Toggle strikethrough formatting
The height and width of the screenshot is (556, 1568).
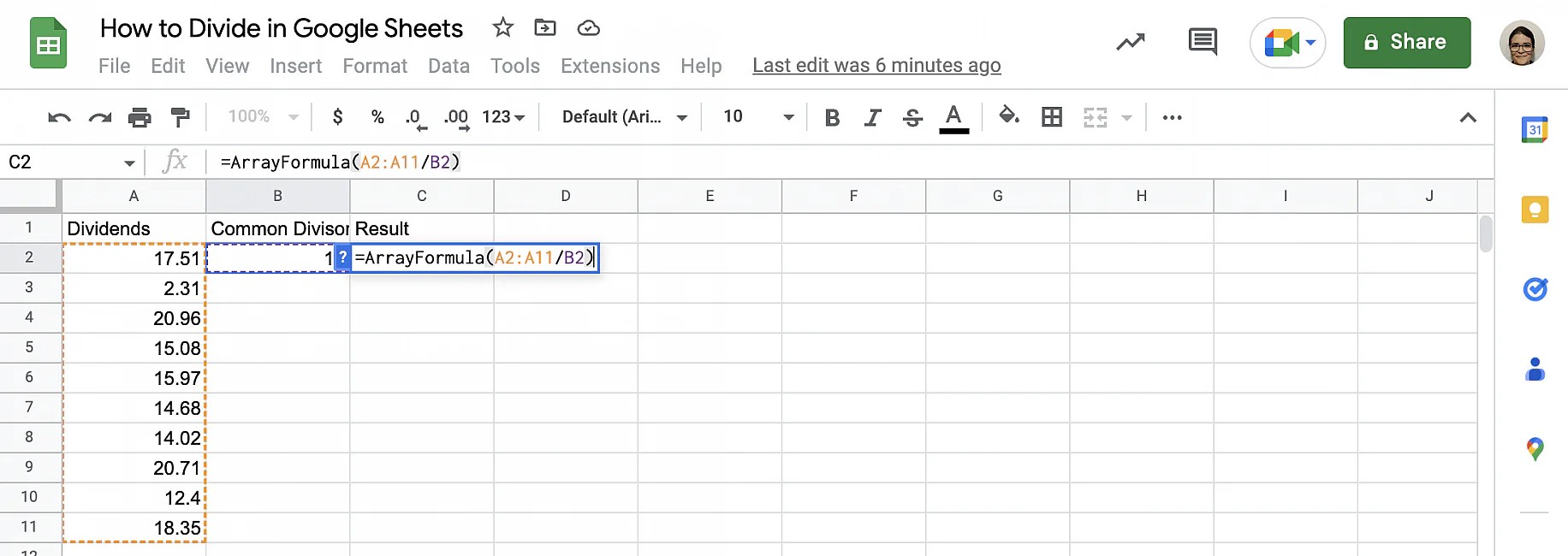(912, 117)
